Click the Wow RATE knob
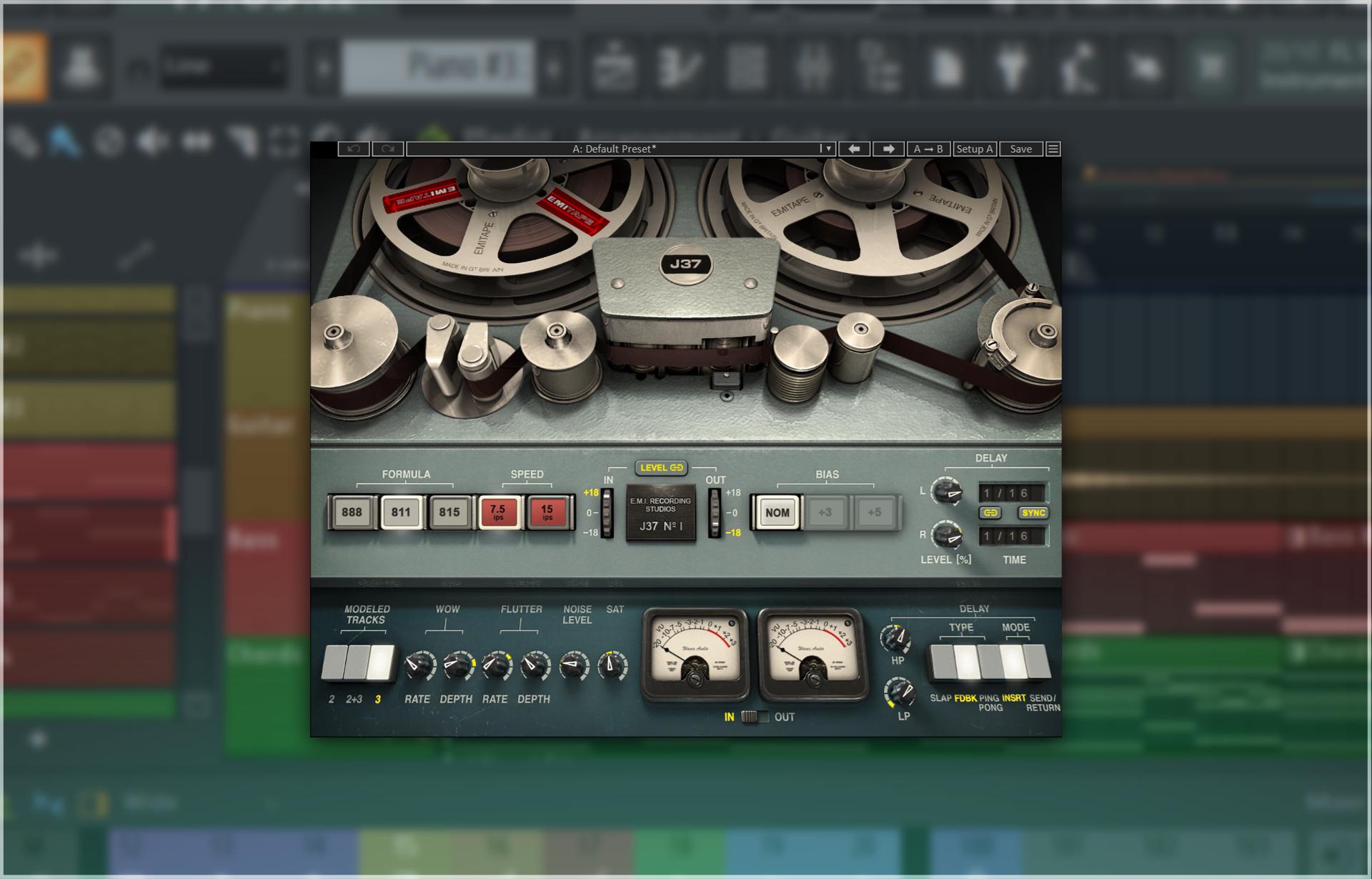Screen dimensions: 1372x879 pos(419,666)
